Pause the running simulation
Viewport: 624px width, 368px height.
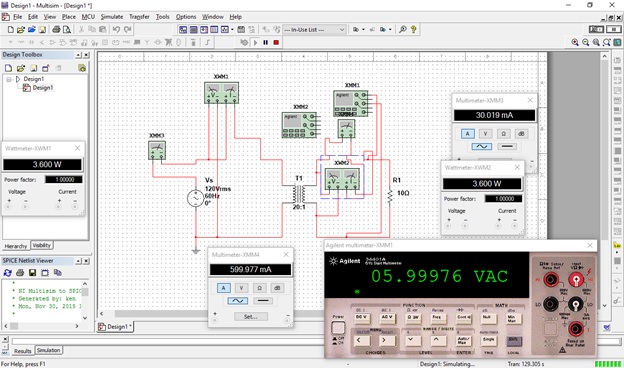[265, 43]
